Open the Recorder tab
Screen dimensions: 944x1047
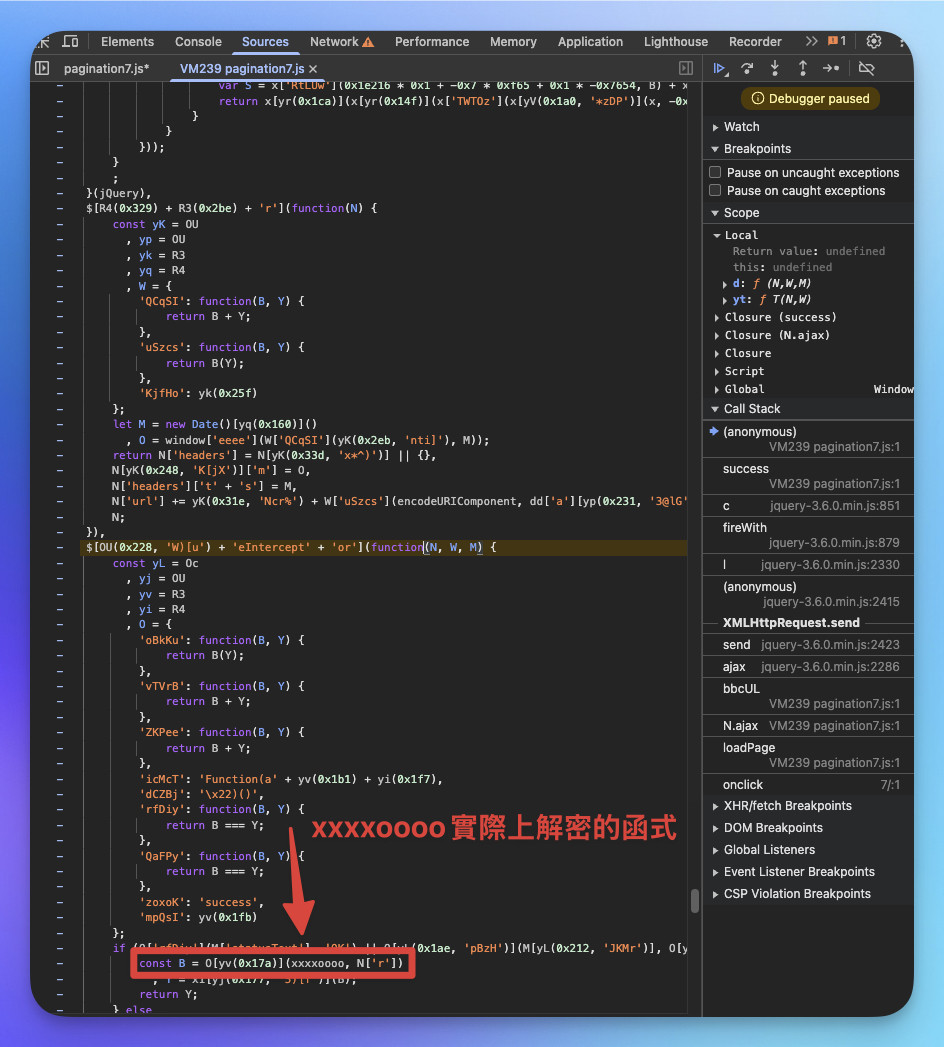pos(755,41)
